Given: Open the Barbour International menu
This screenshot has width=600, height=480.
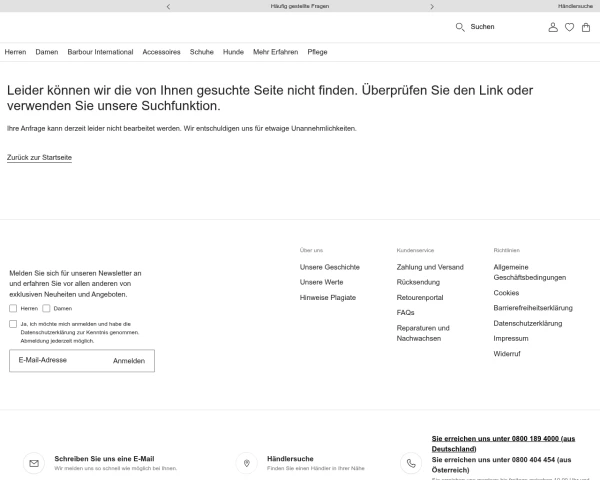Looking at the screenshot, I should coord(100,52).
